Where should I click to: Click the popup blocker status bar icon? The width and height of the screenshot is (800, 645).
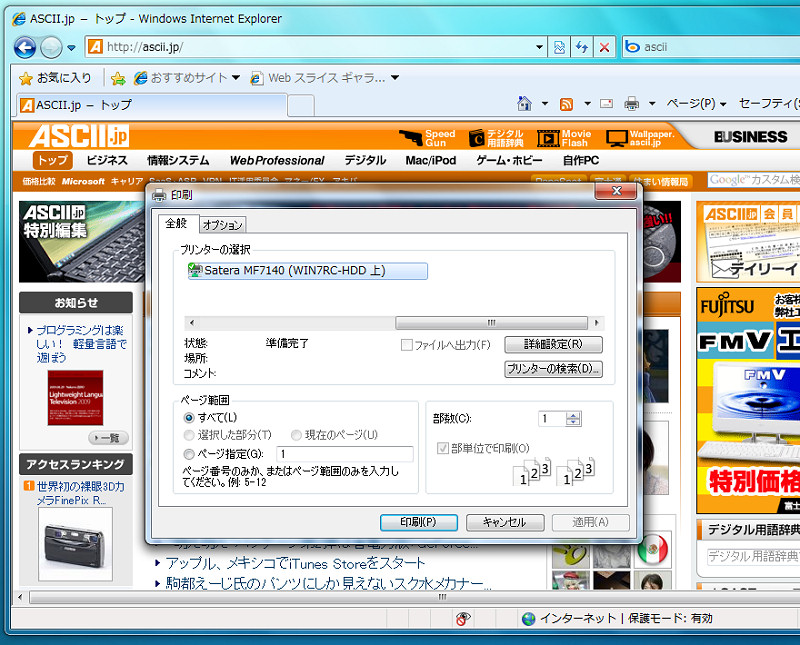[463, 618]
